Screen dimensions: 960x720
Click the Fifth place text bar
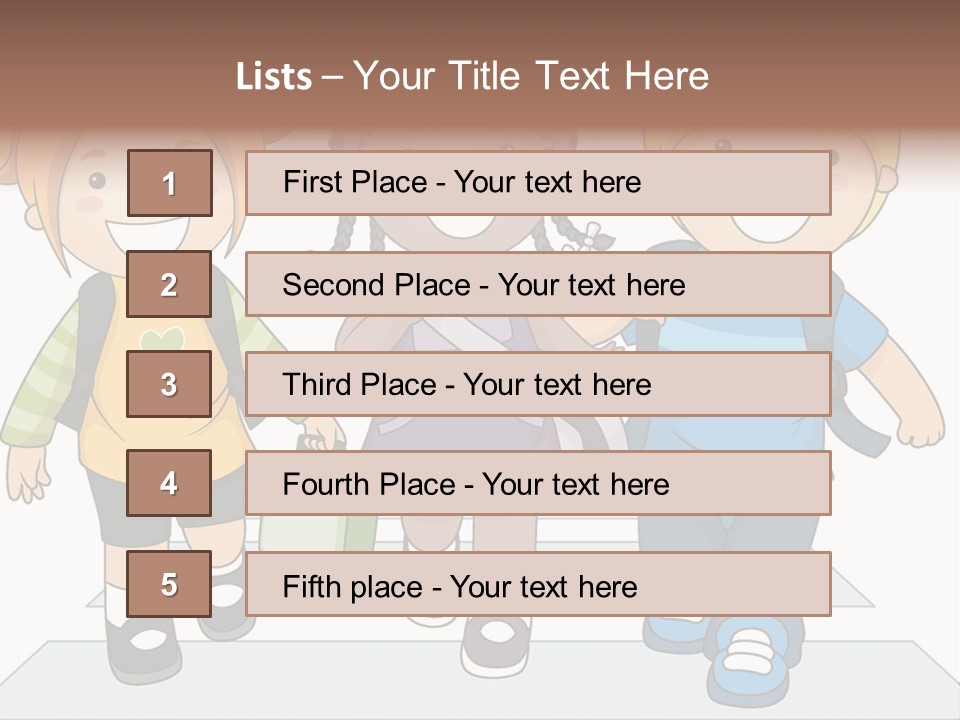pyautogui.click(x=538, y=584)
